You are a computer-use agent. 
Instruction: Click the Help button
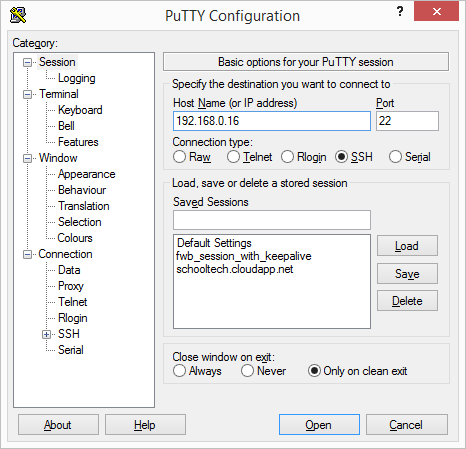[145, 425]
